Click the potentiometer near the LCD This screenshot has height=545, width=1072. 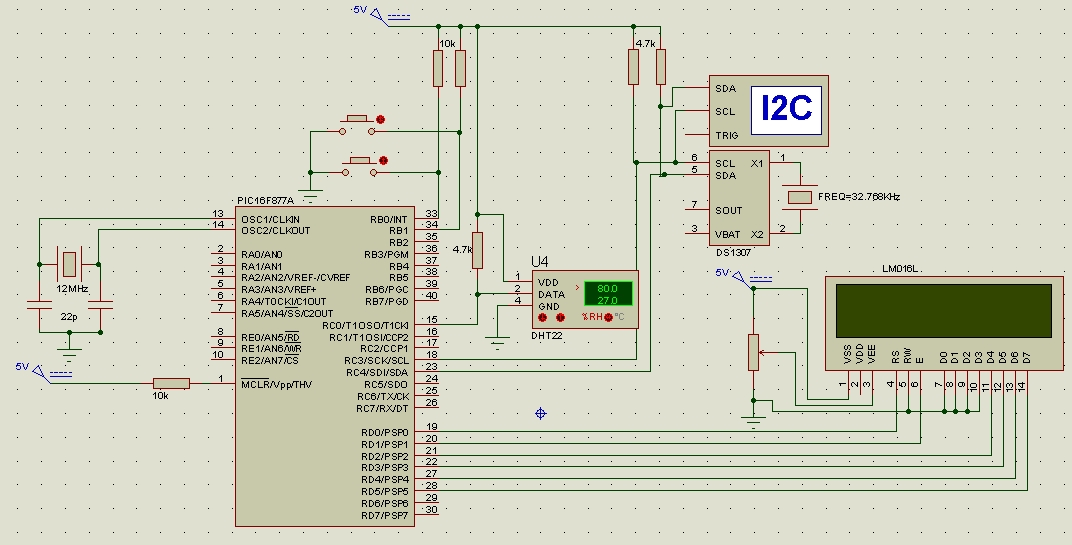(753, 352)
